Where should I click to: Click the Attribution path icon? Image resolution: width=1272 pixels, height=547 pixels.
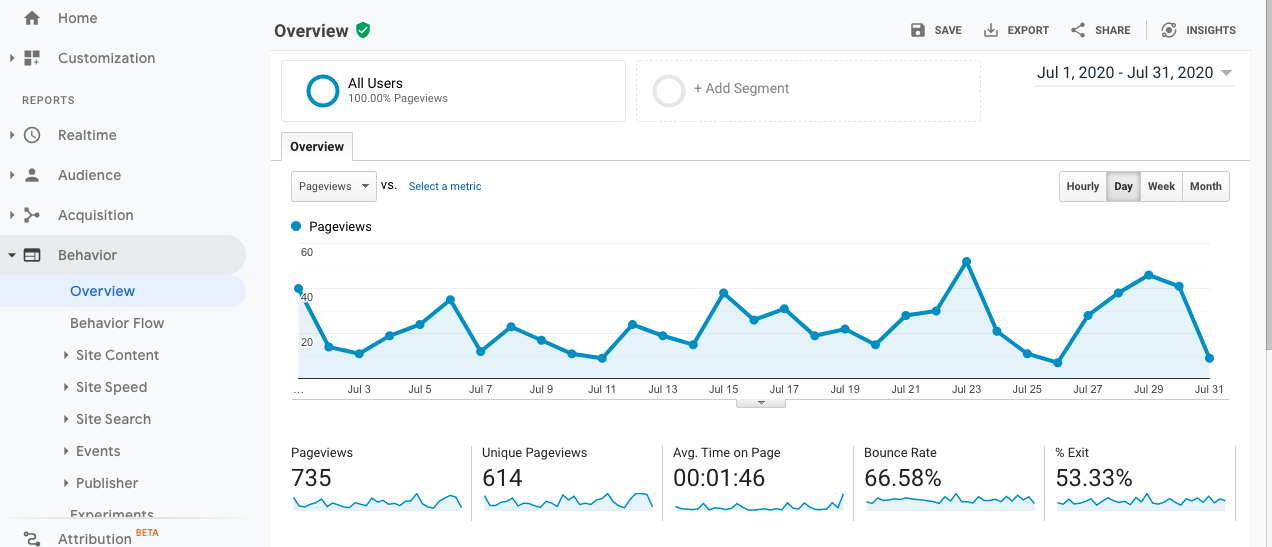point(32,539)
